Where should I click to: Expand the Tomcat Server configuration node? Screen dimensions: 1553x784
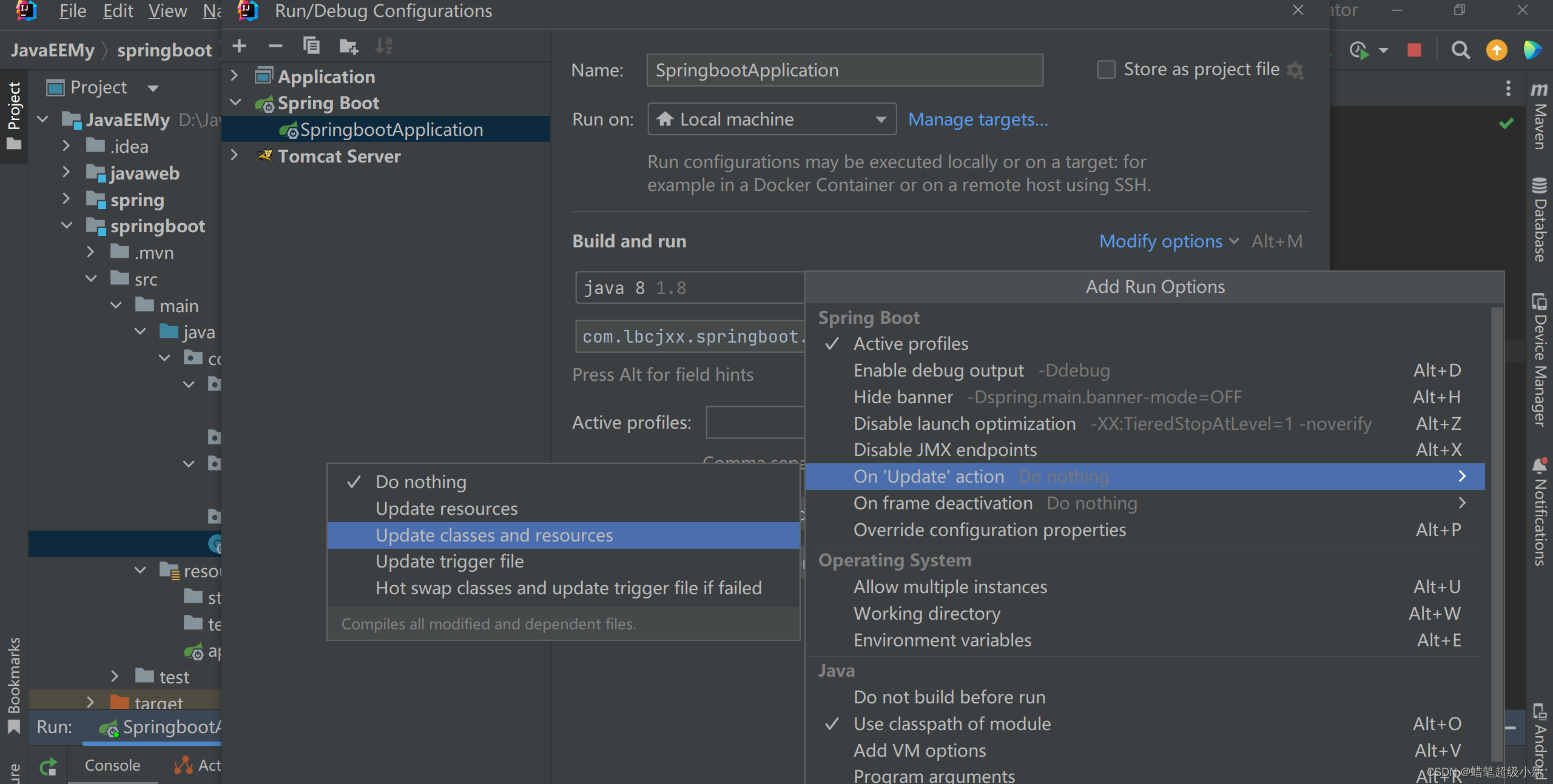235,156
